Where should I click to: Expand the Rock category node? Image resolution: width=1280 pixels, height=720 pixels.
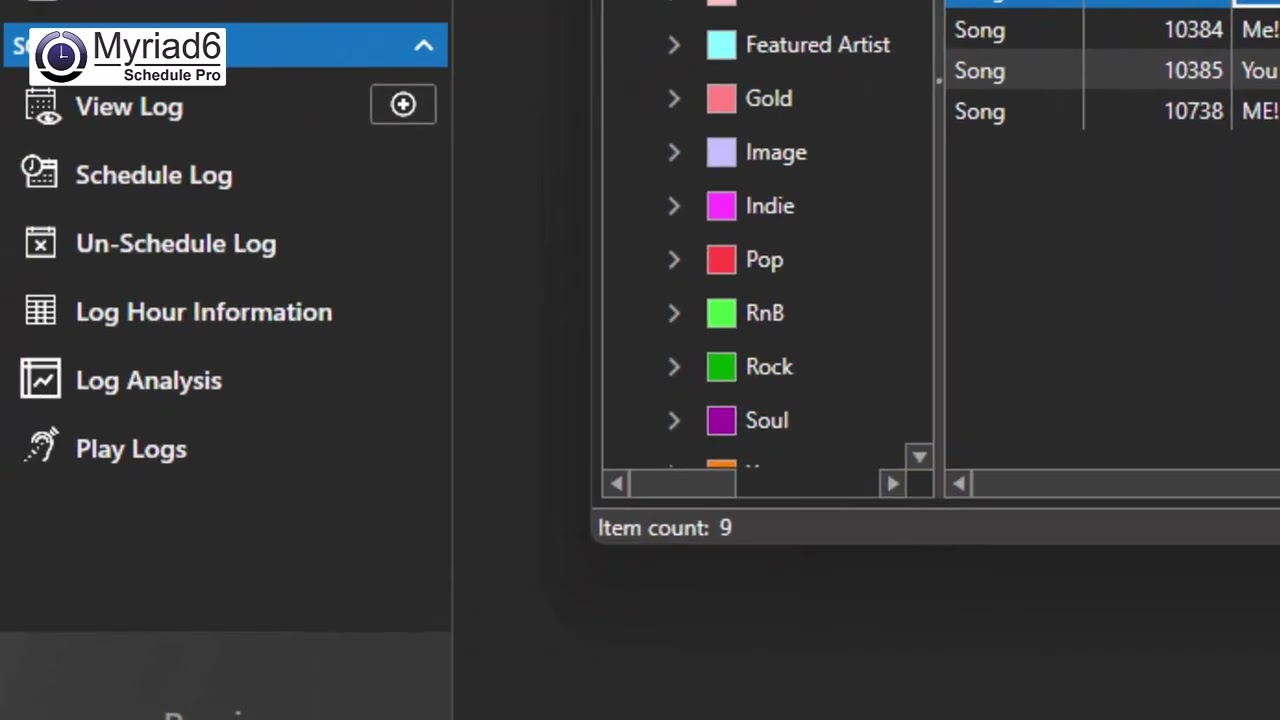click(x=674, y=367)
